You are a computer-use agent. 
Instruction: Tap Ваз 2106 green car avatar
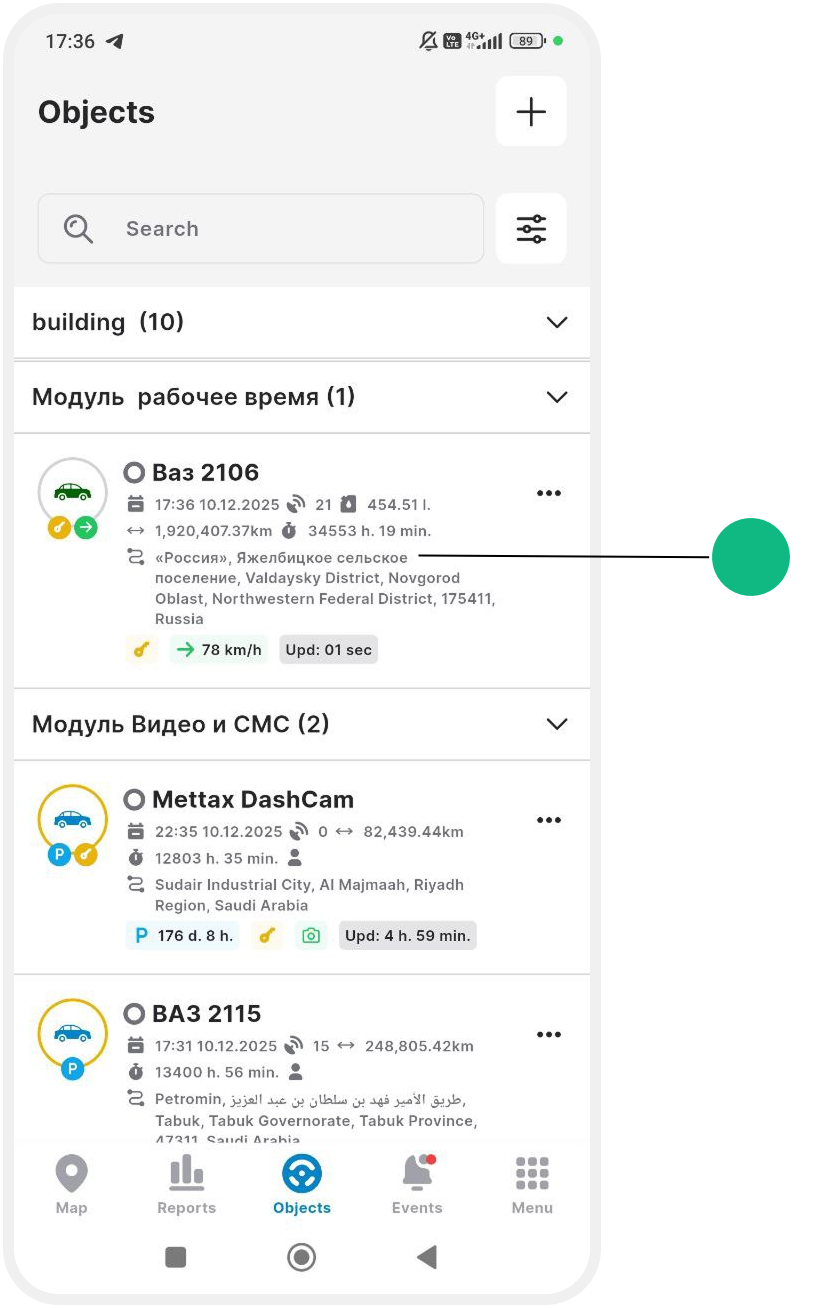tap(72, 492)
